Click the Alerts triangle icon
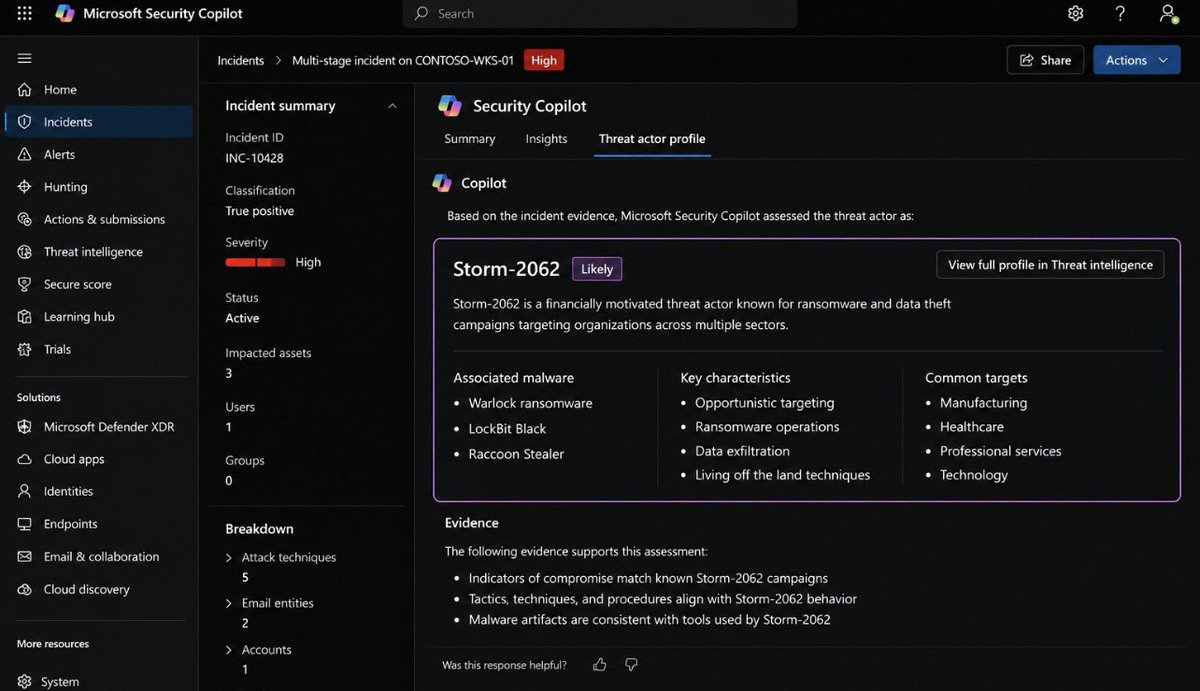 point(25,154)
